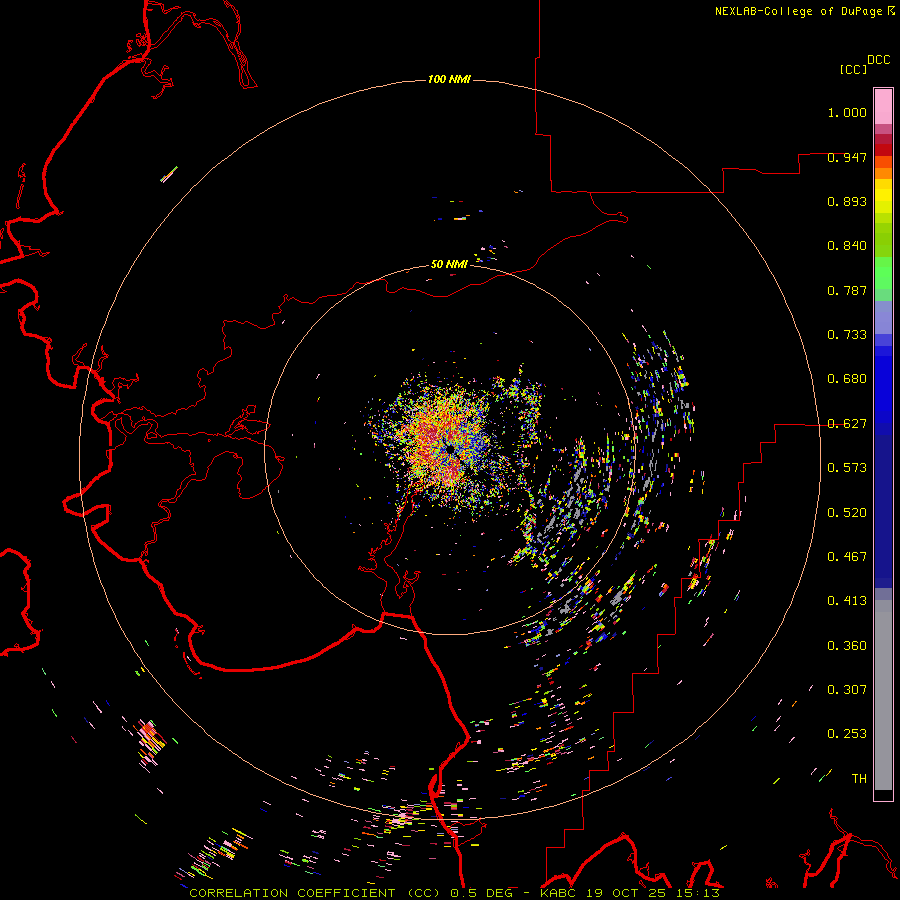Click the 0.573 legend value

coord(847,467)
